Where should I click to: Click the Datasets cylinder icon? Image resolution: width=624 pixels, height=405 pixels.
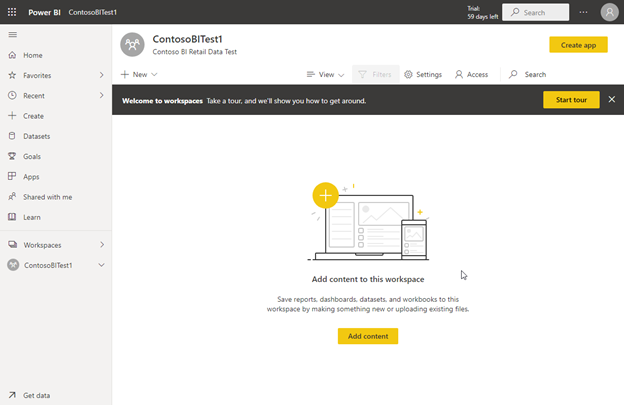(x=12, y=136)
